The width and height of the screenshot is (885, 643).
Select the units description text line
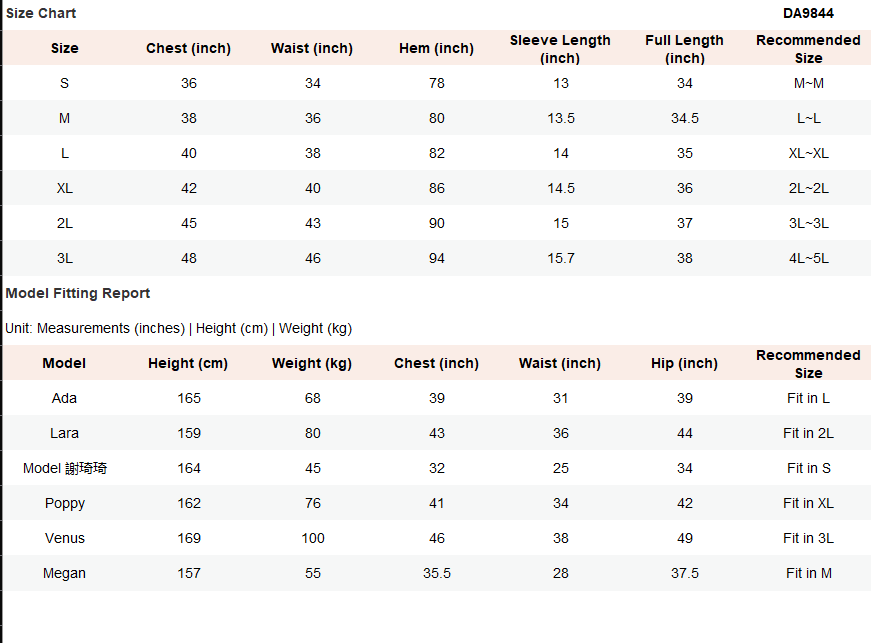(x=178, y=328)
